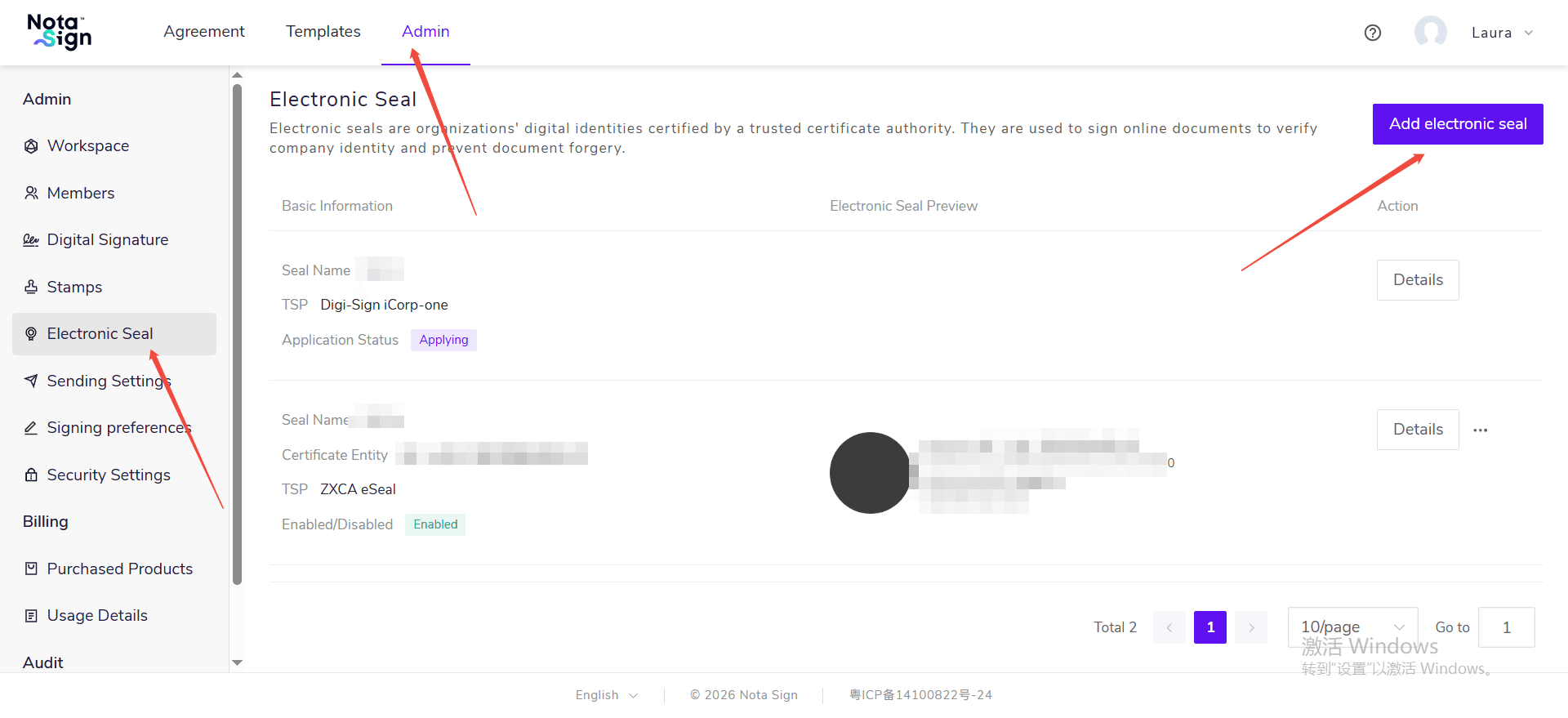Select the Admin tab
This screenshot has width=1568, height=718.
point(425,32)
